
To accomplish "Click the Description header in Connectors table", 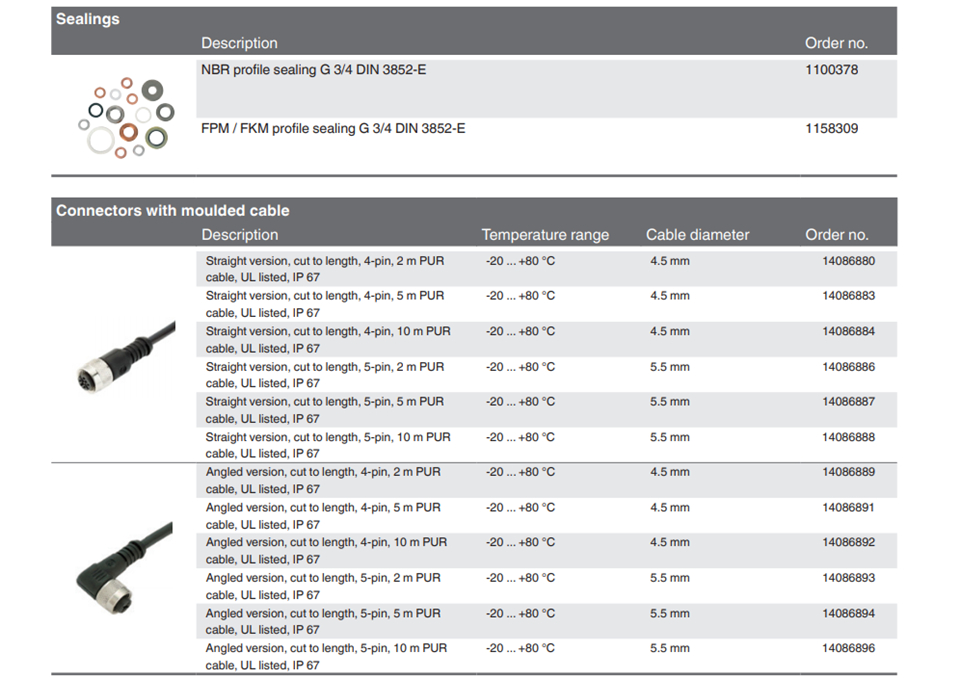I will coord(239,235).
